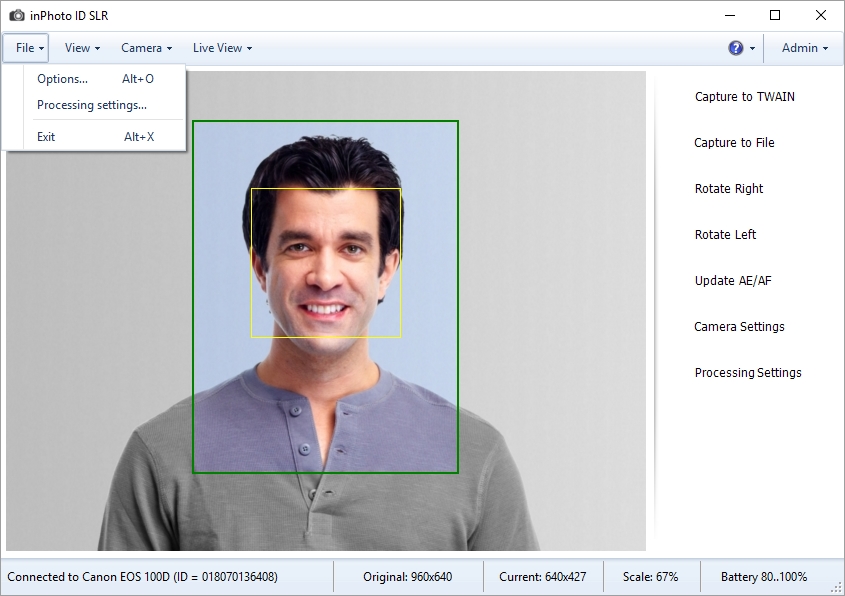Maximize the inPhoto ID SLR window

(775, 15)
